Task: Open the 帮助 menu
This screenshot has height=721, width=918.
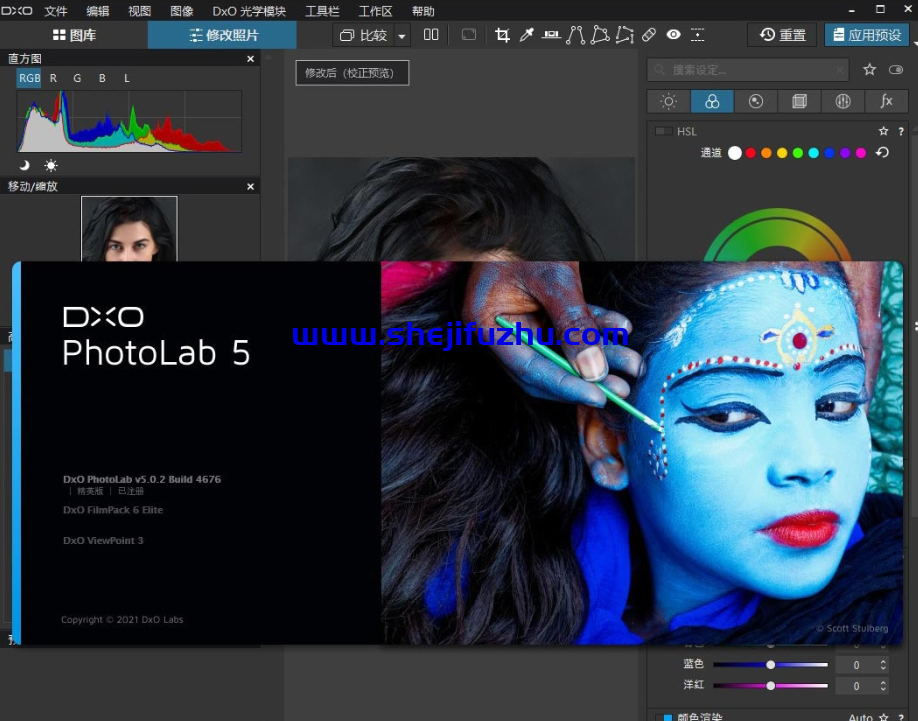Action: pos(423,11)
